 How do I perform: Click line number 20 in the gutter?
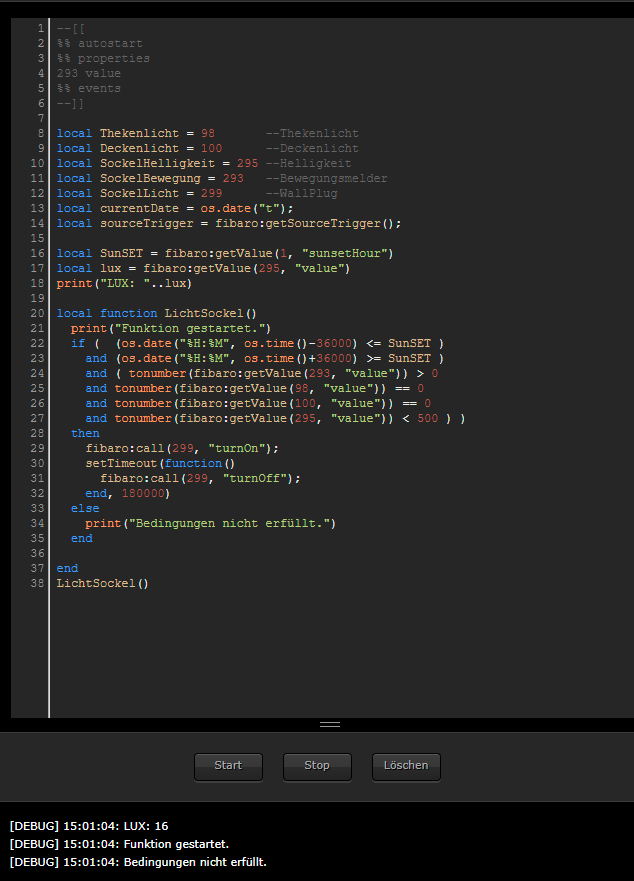pos(37,314)
